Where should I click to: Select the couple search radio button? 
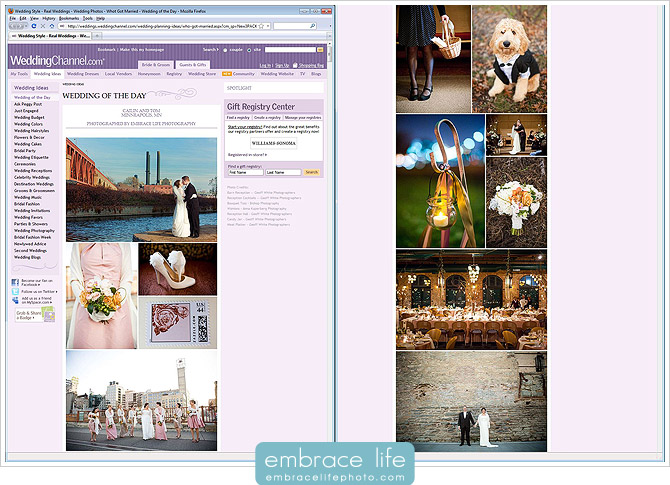225,50
